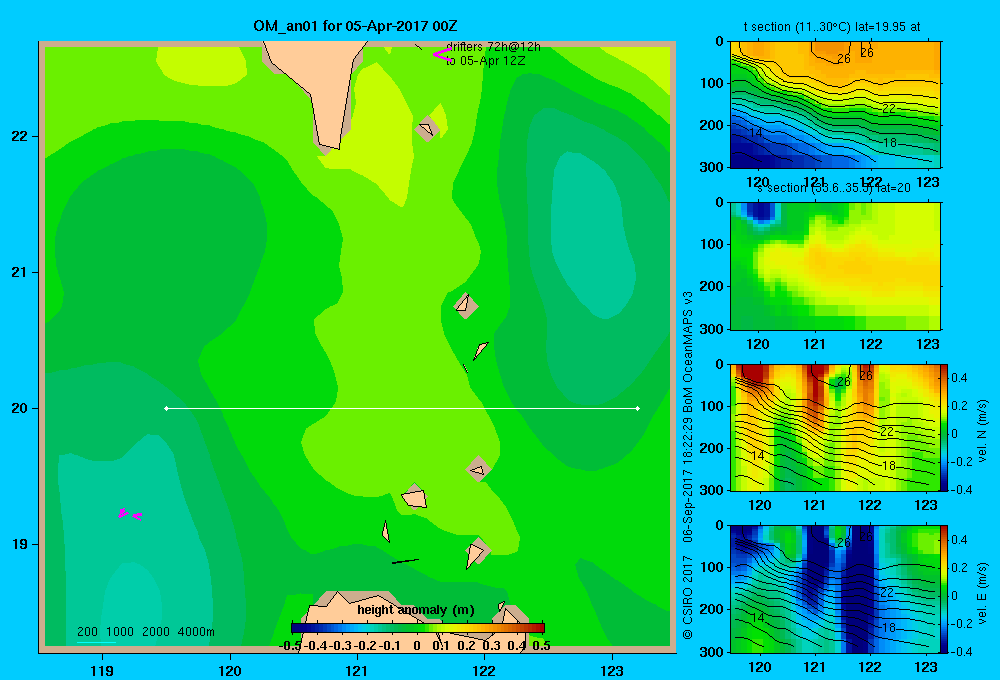Click the 'vel. E (m/s)' axis label
1000x680 pixels.
(x=983, y=593)
